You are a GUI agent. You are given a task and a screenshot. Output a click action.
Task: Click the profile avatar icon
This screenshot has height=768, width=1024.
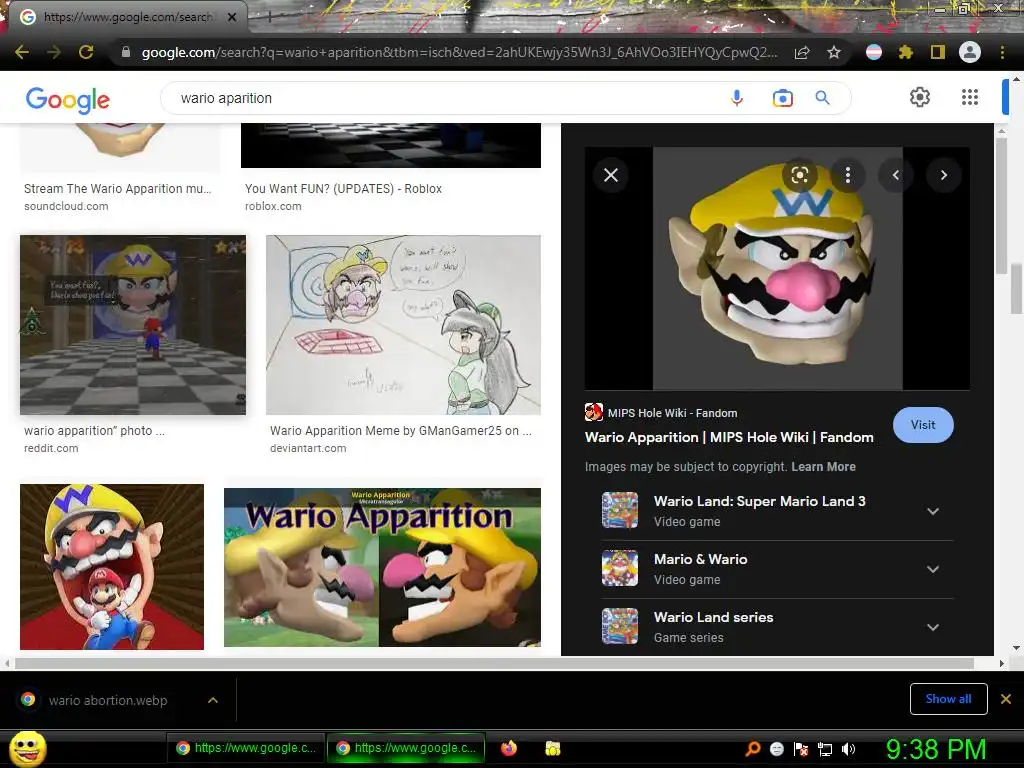[x=969, y=52]
